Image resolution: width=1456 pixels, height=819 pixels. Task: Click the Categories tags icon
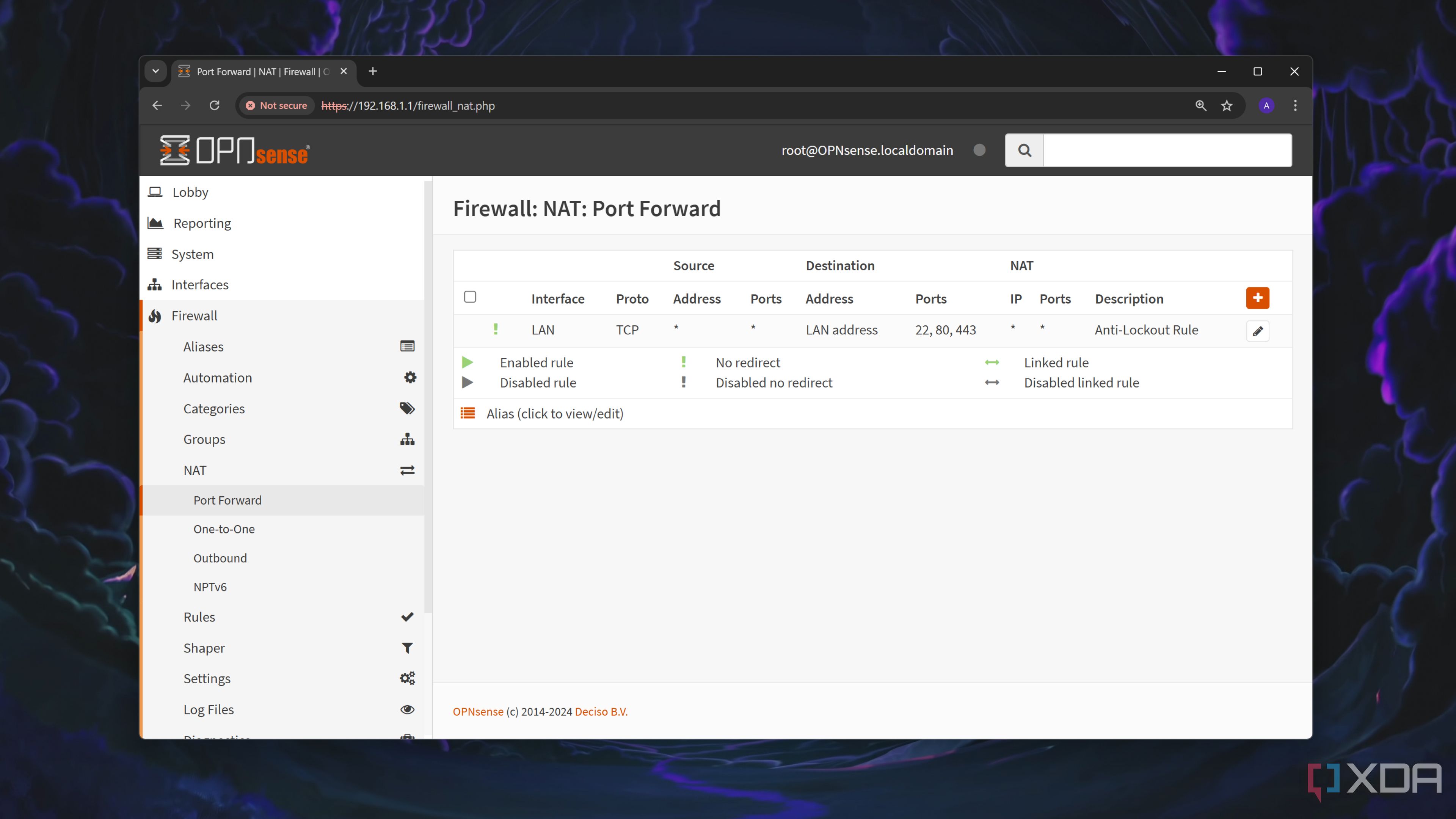point(407,408)
